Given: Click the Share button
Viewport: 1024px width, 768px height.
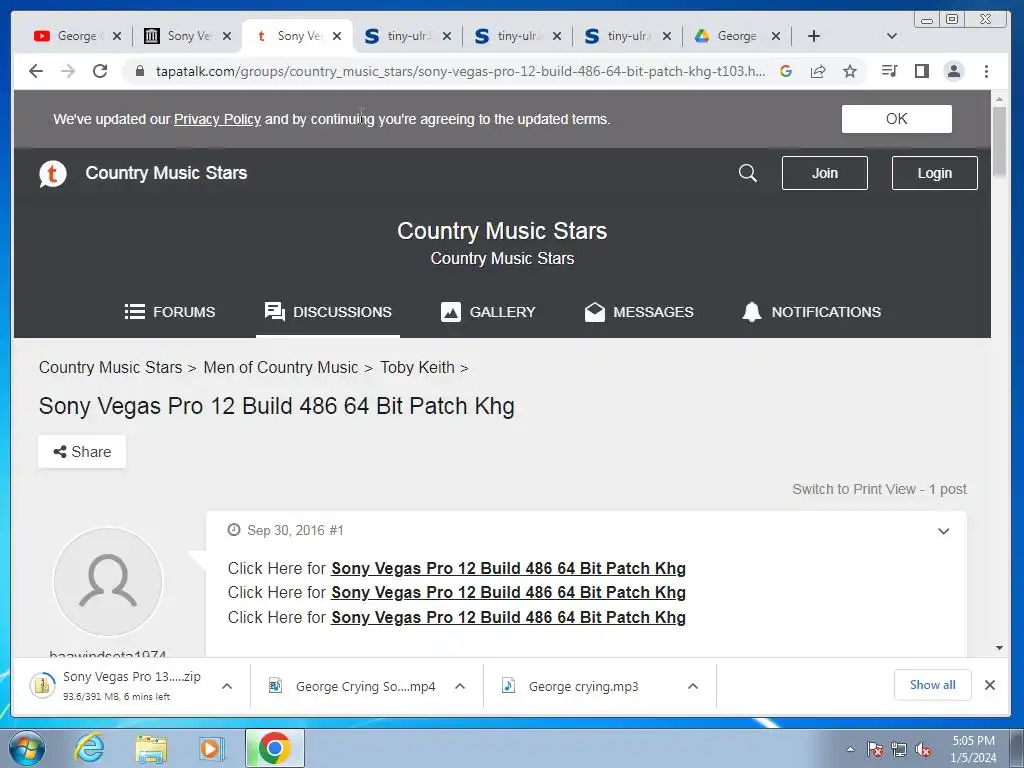Looking at the screenshot, I should (x=82, y=452).
